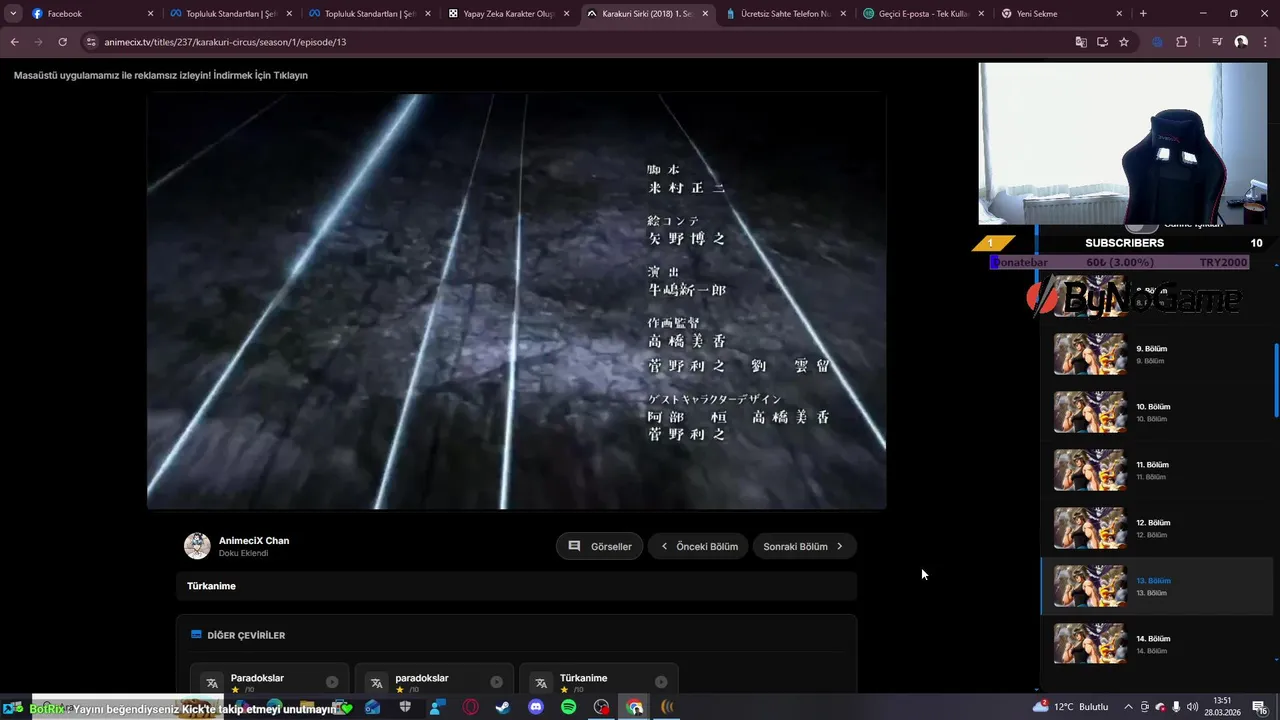Open the 9. Bölüm episode thumbnail
The height and width of the screenshot is (720, 1280).
(1090, 354)
